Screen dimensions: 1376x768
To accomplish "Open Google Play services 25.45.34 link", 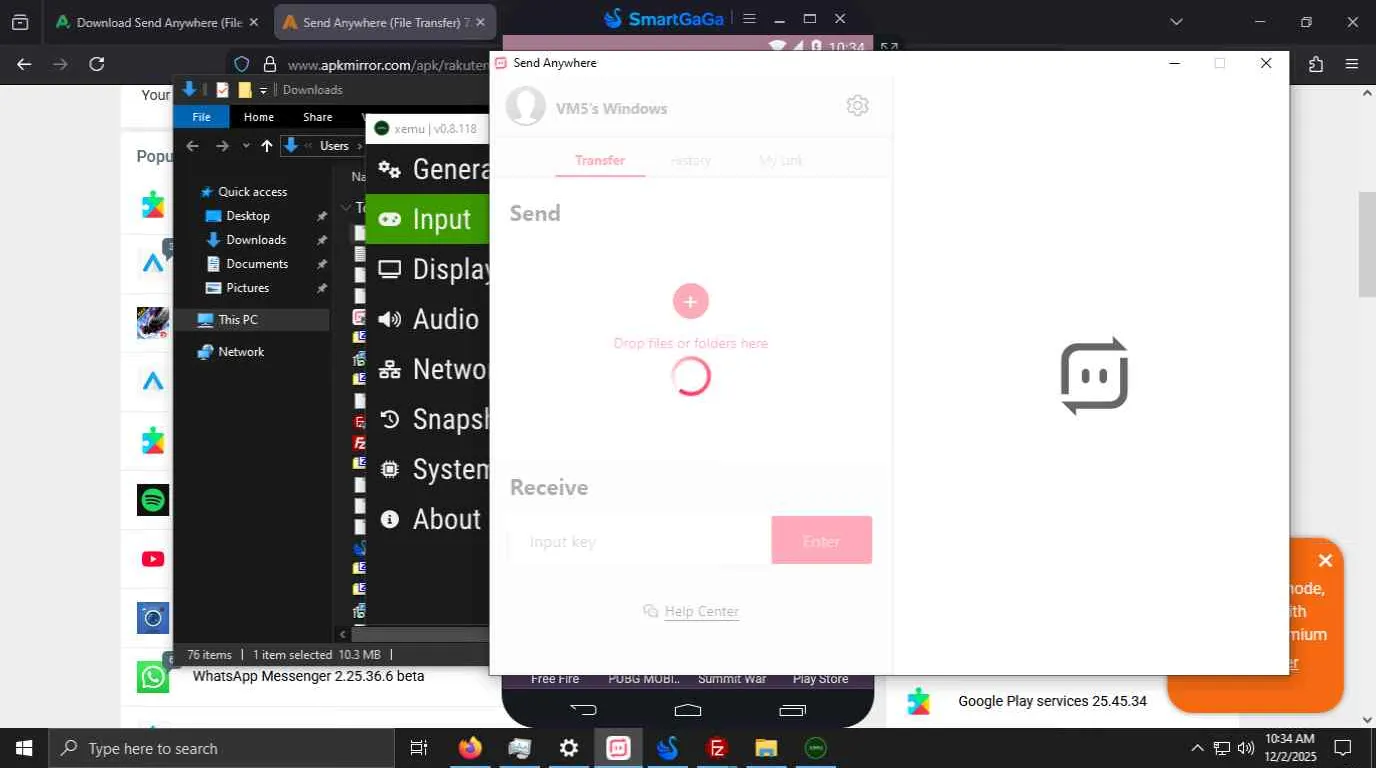I will point(1052,701).
